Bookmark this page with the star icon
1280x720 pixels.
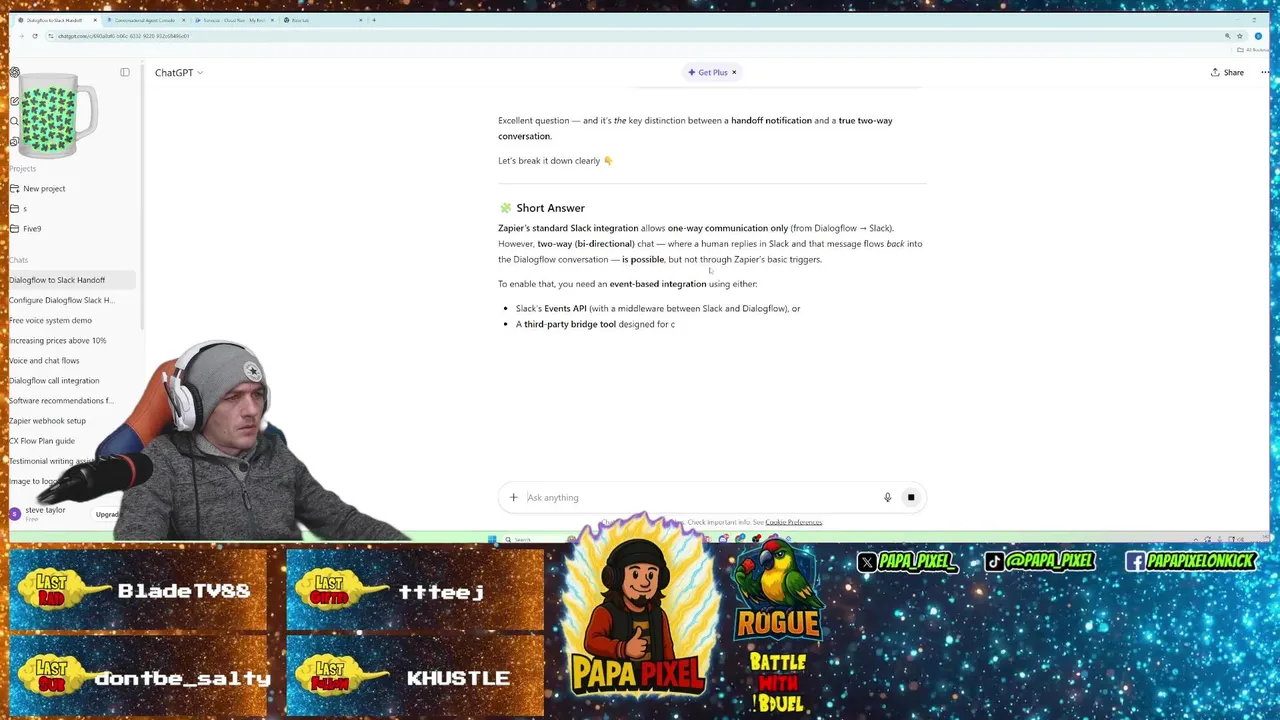click(1240, 36)
